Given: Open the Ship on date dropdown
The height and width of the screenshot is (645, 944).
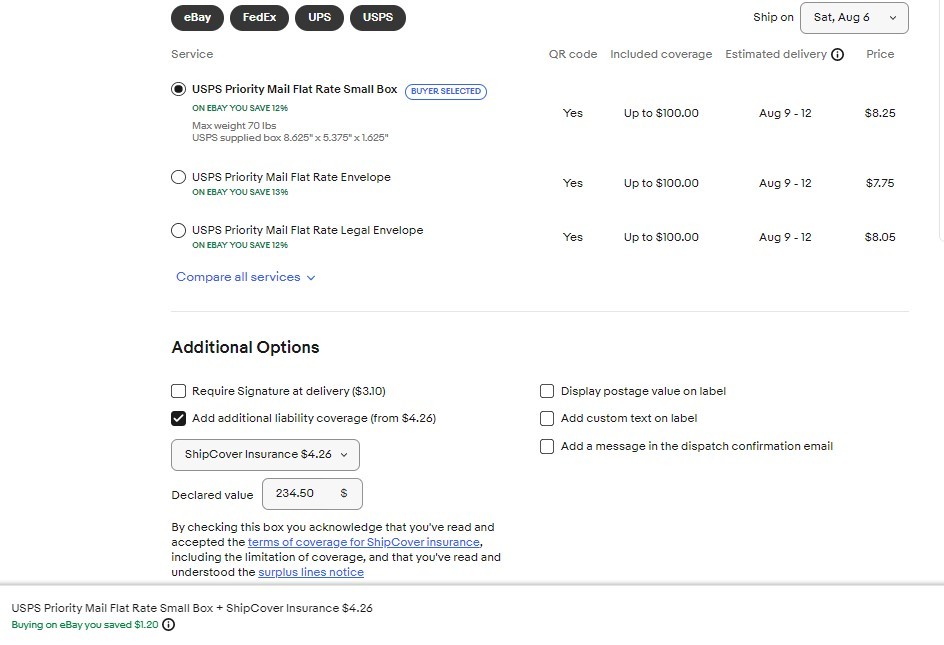Looking at the screenshot, I should pyautogui.click(x=854, y=17).
